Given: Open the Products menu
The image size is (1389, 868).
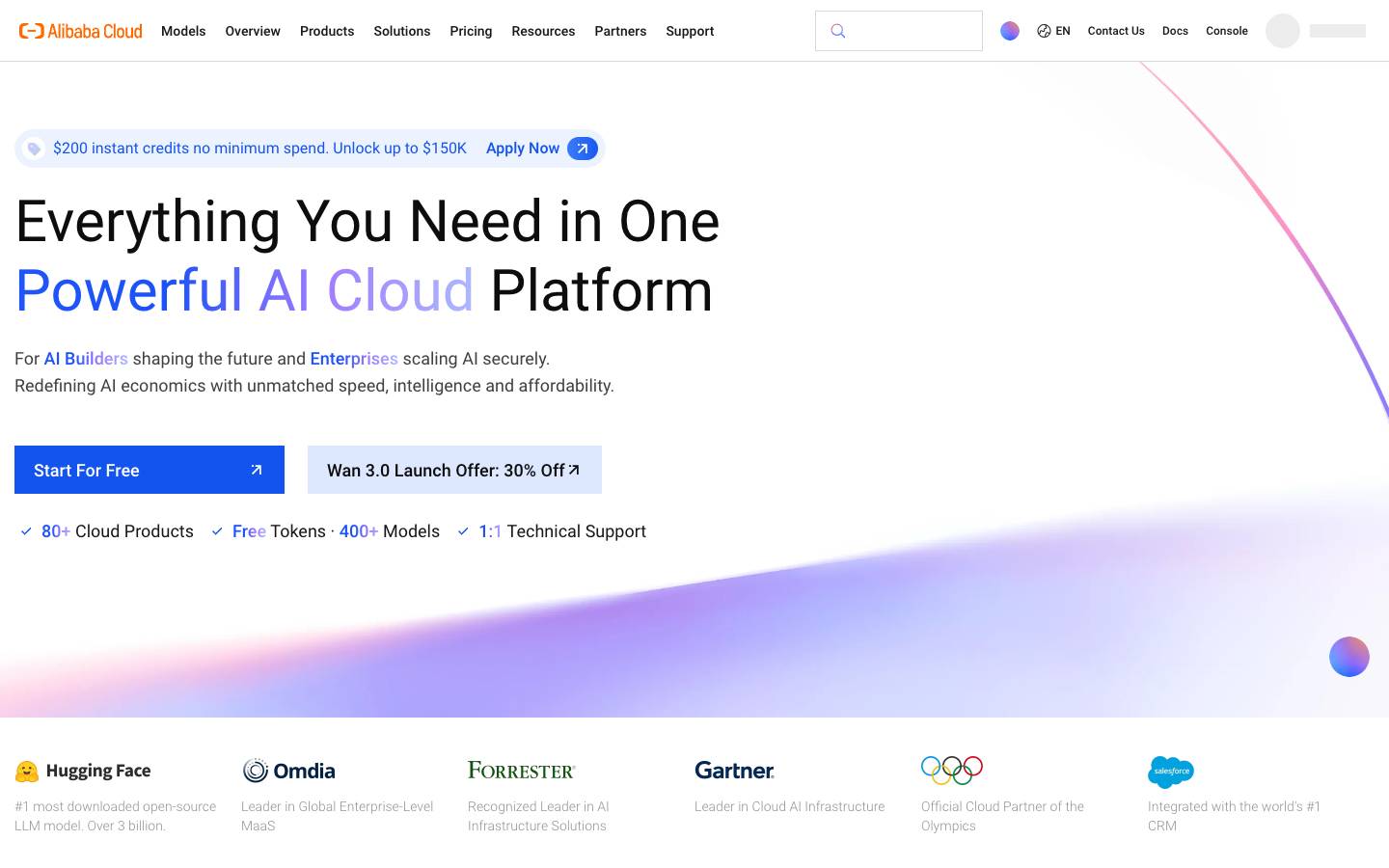Looking at the screenshot, I should (327, 31).
